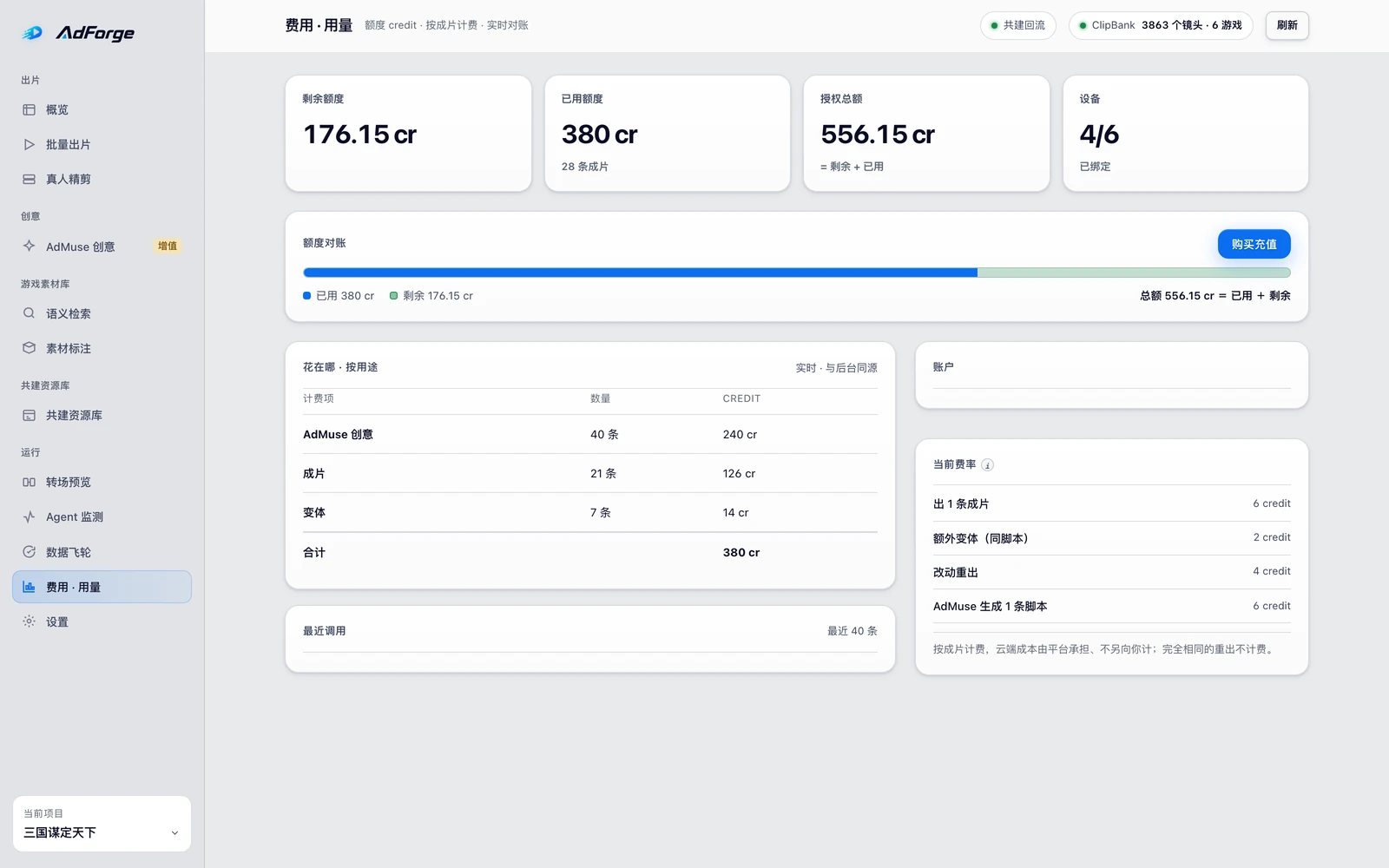Image resolution: width=1389 pixels, height=868 pixels.
Task: Click the green remaining portion of quota bar
Action: pyautogui.click(x=1134, y=273)
